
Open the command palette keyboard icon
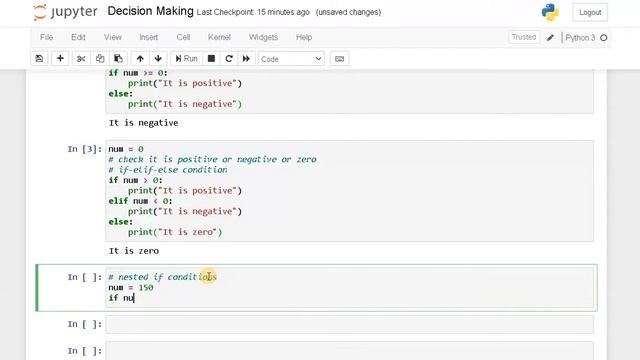339,59
